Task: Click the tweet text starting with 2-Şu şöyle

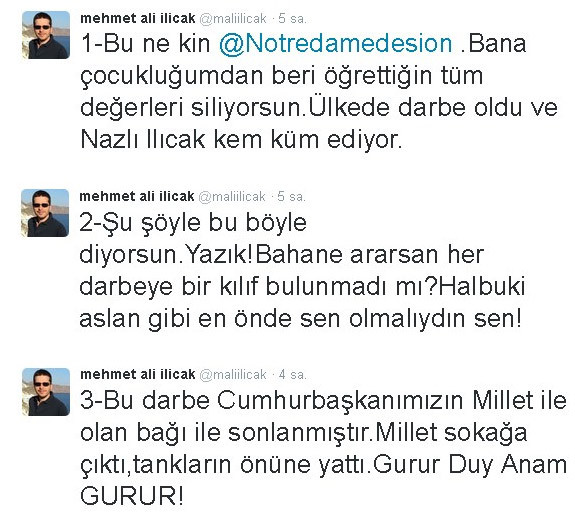Action: 303,271
